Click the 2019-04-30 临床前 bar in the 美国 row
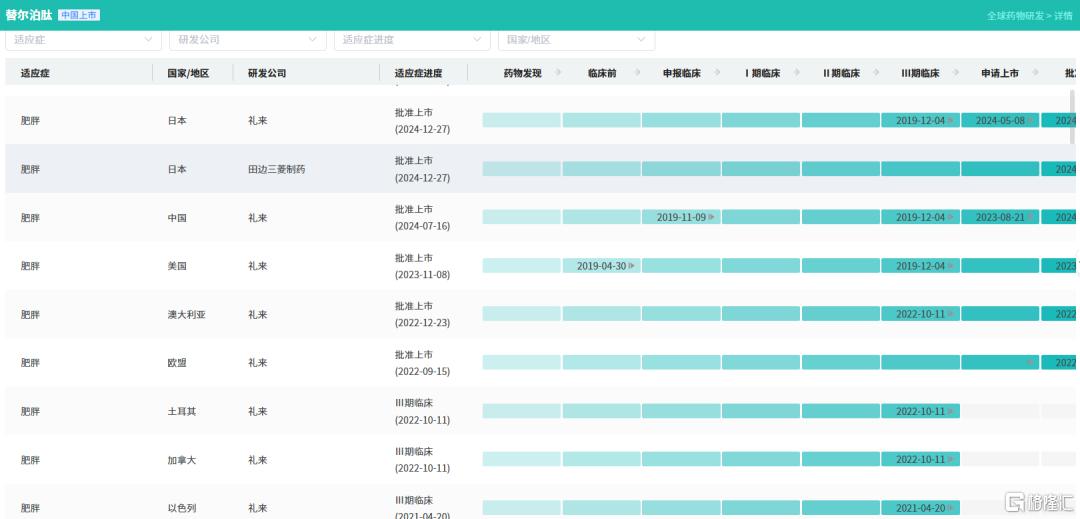The image size is (1080, 519). pyautogui.click(x=602, y=266)
